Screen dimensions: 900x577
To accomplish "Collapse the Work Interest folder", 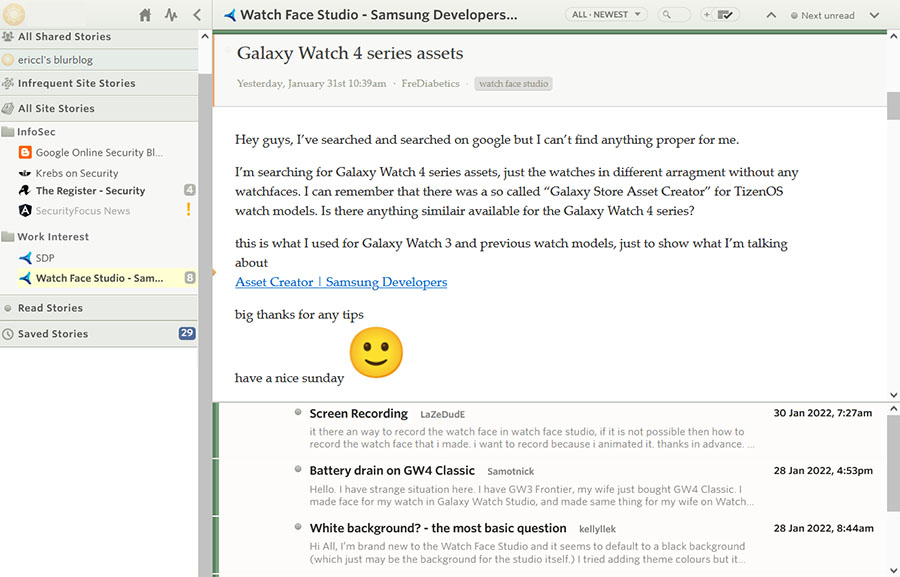I will pos(9,237).
